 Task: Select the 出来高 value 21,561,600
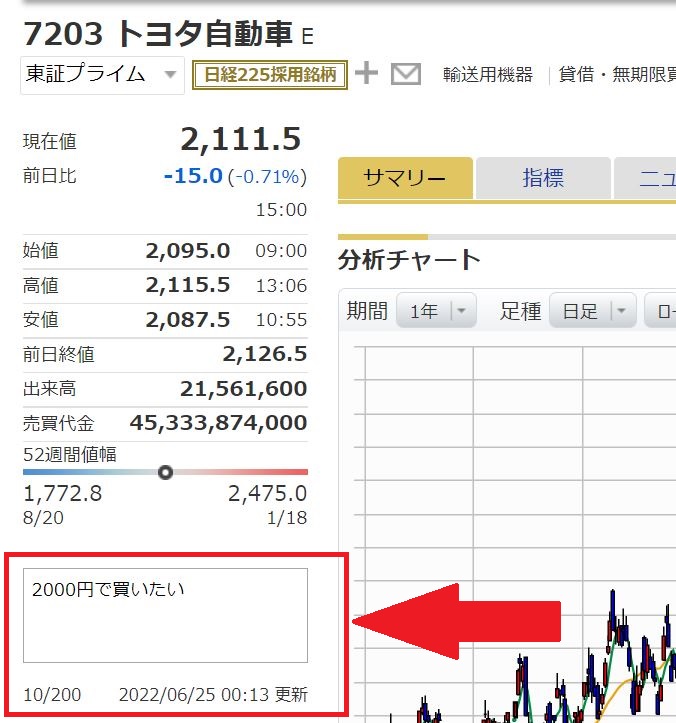pyautogui.click(x=243, y=389)
